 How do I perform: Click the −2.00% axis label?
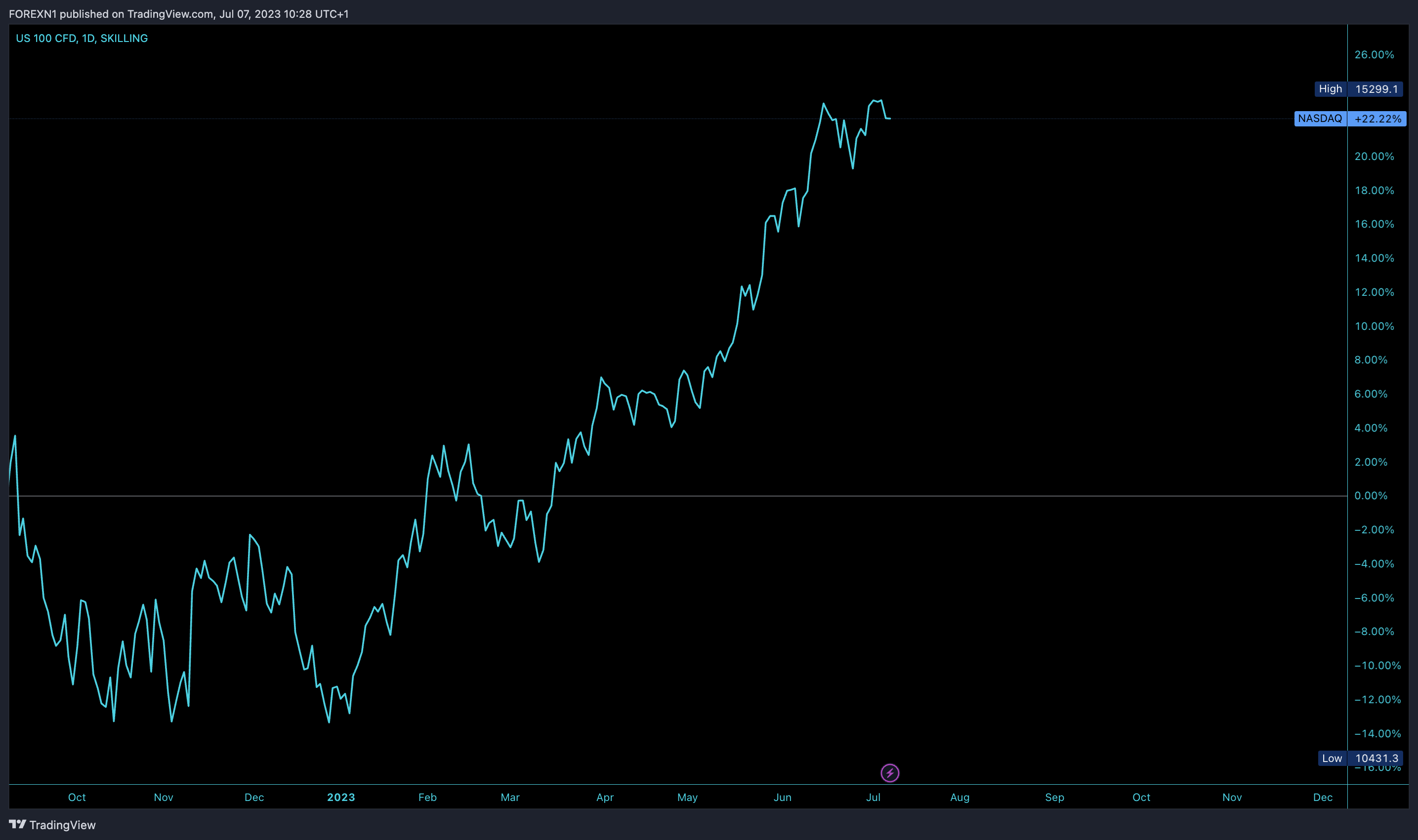tap(1374, 530)
